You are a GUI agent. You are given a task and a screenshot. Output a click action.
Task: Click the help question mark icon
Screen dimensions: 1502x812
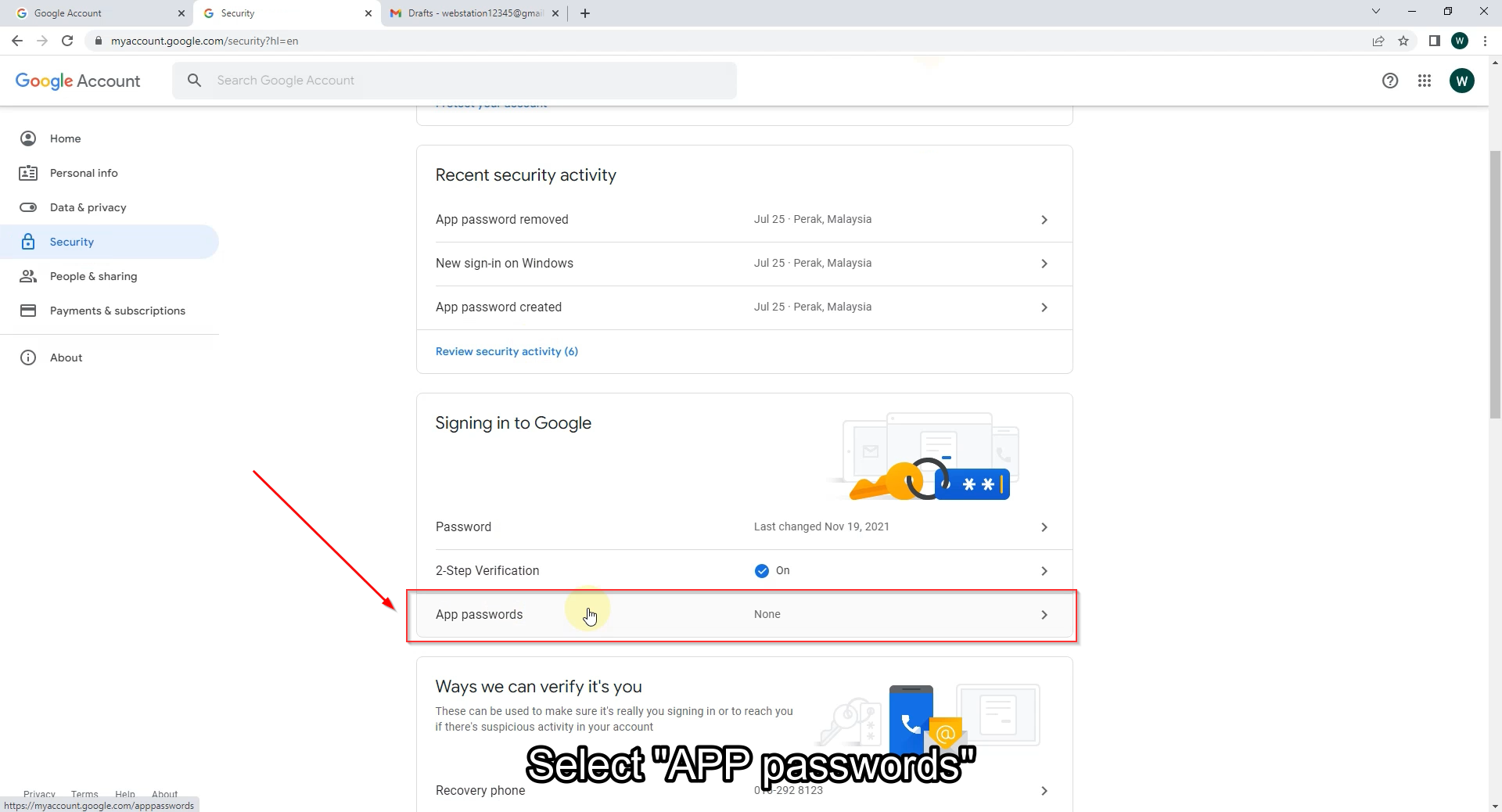coord(1390,81)
